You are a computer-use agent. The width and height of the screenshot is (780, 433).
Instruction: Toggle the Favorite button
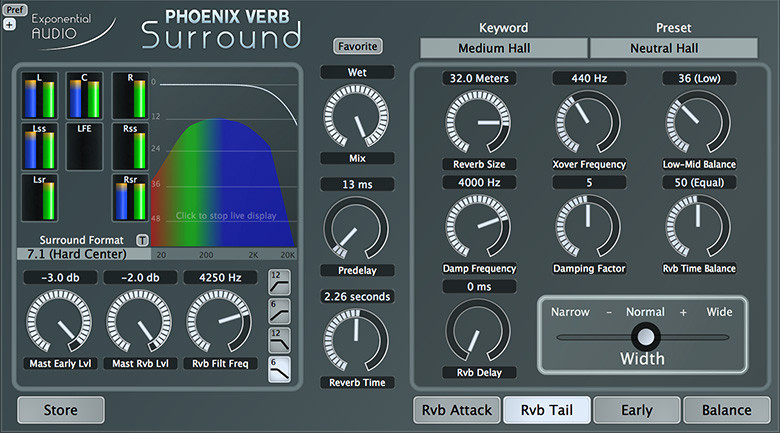tap(358, 46)
